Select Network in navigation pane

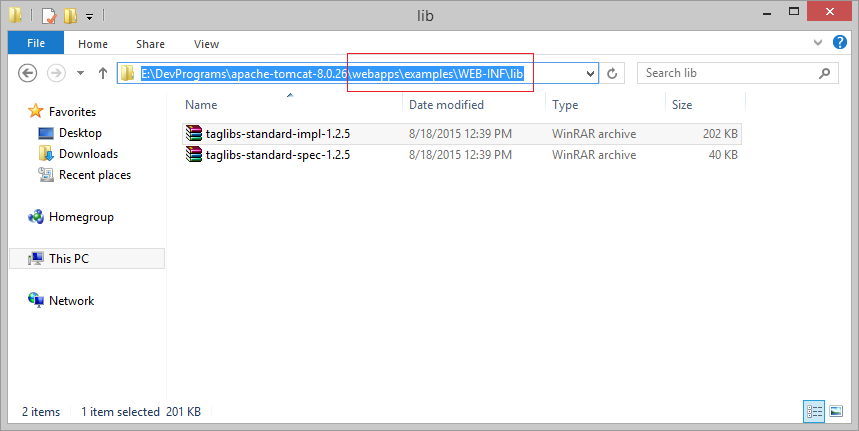(x=71, y=301)
